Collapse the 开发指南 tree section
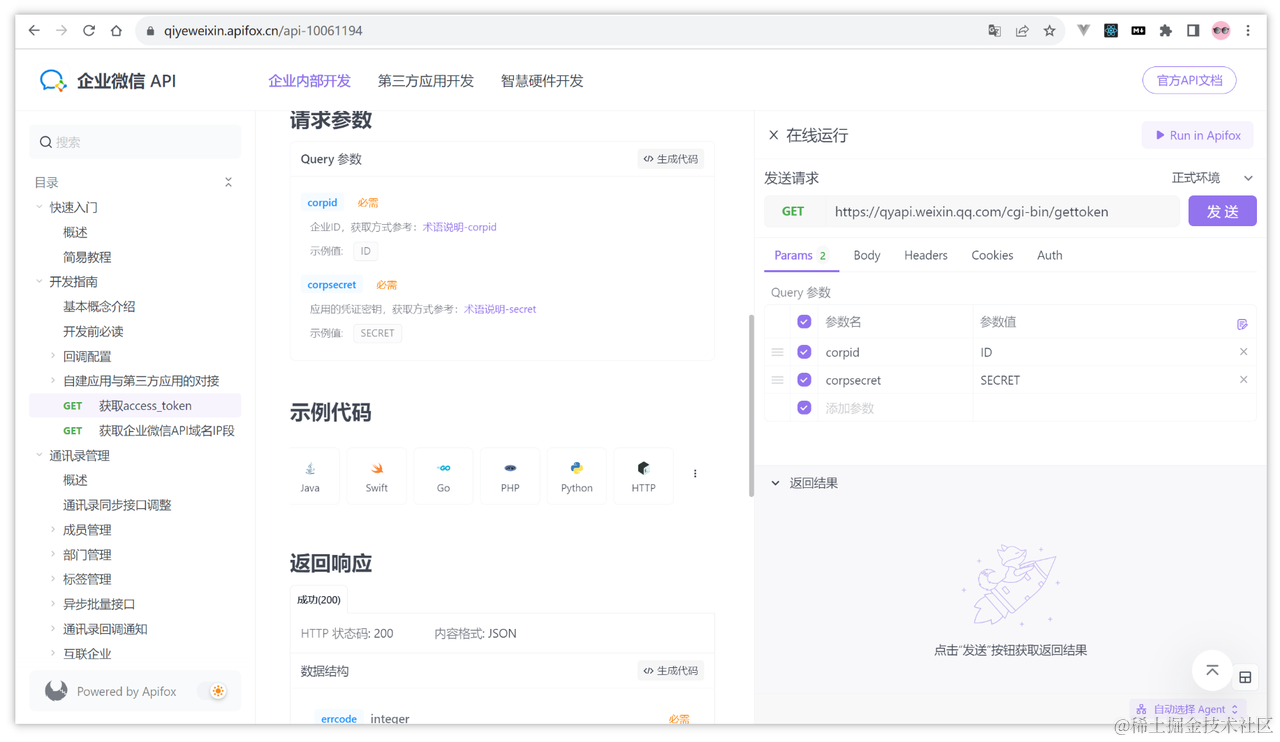 39,282
